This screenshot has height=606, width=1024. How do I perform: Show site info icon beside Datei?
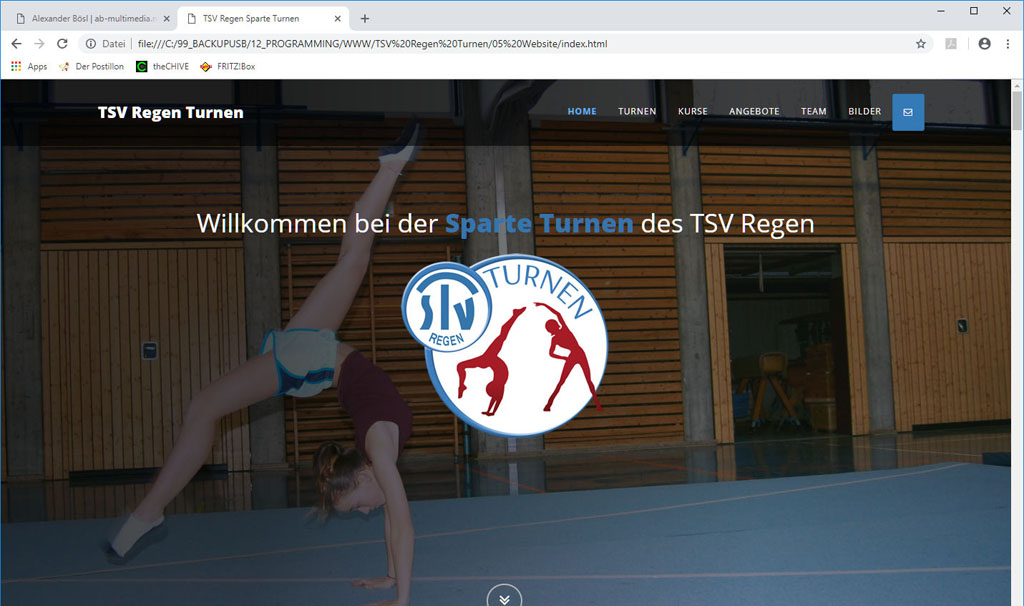(91, 44)
